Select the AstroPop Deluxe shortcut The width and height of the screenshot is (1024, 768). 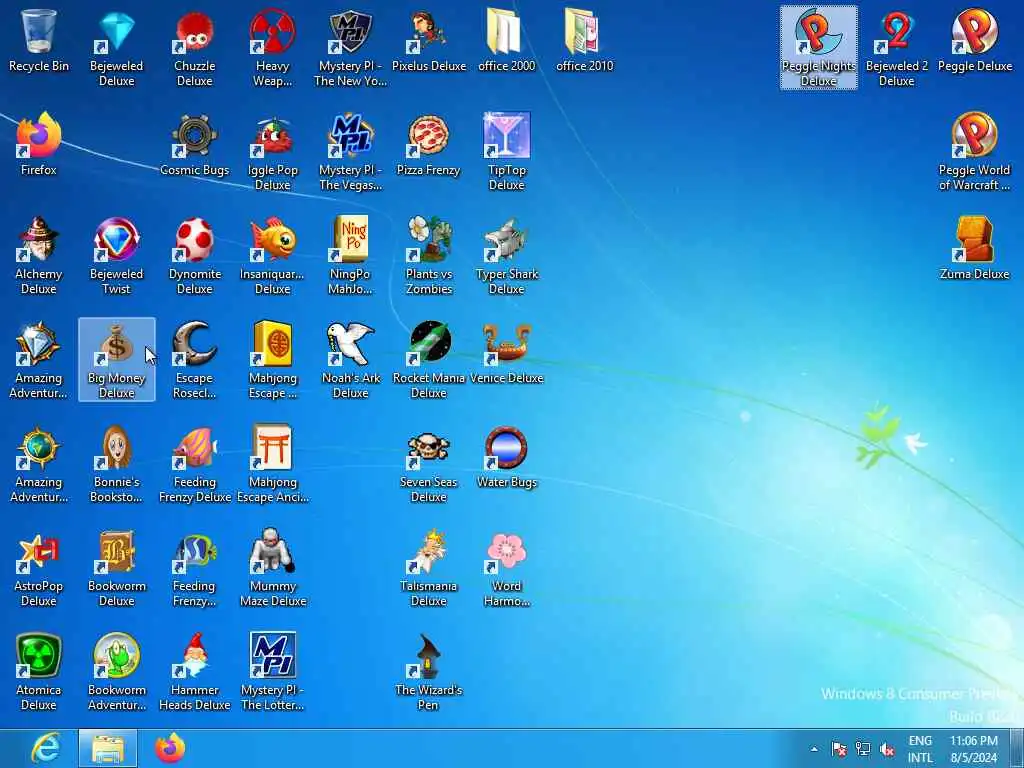pos(39,568)
